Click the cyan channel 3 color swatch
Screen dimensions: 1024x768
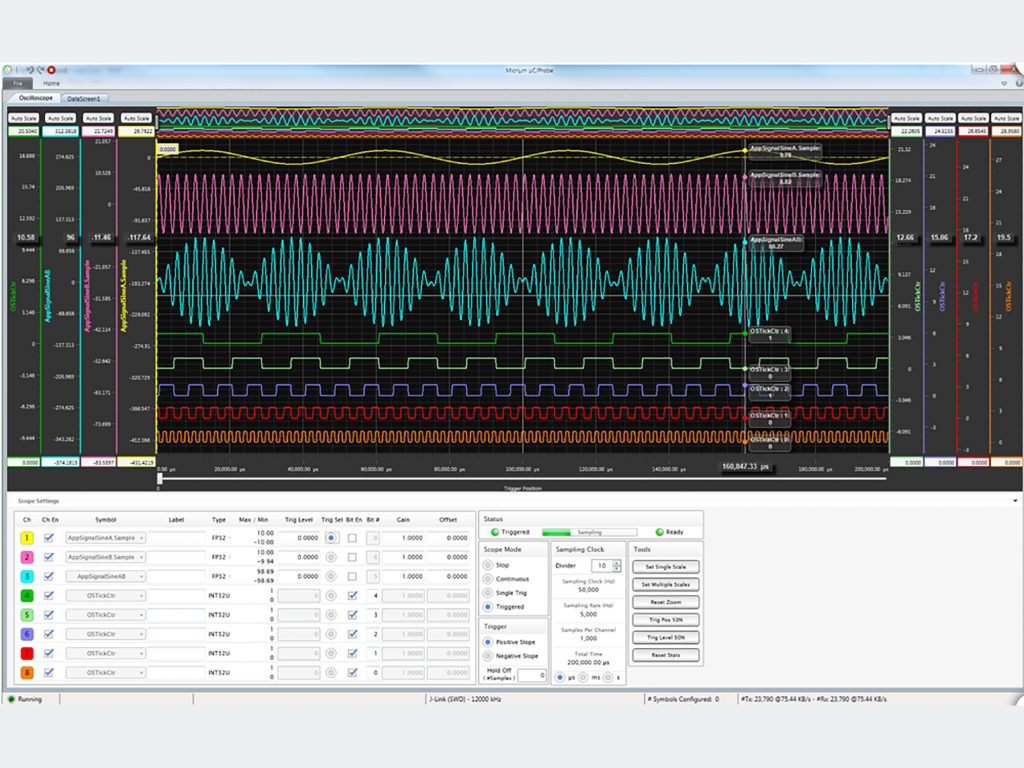pos(27,577)
